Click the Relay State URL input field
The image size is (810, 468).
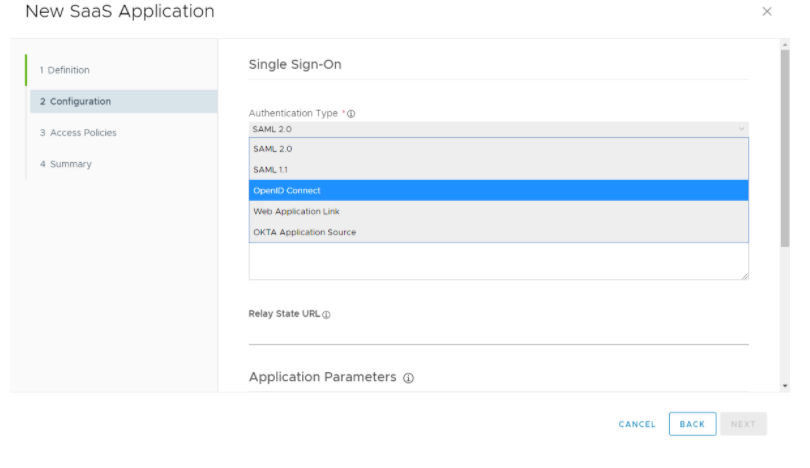pyautogui.click(x=499, y=335)
